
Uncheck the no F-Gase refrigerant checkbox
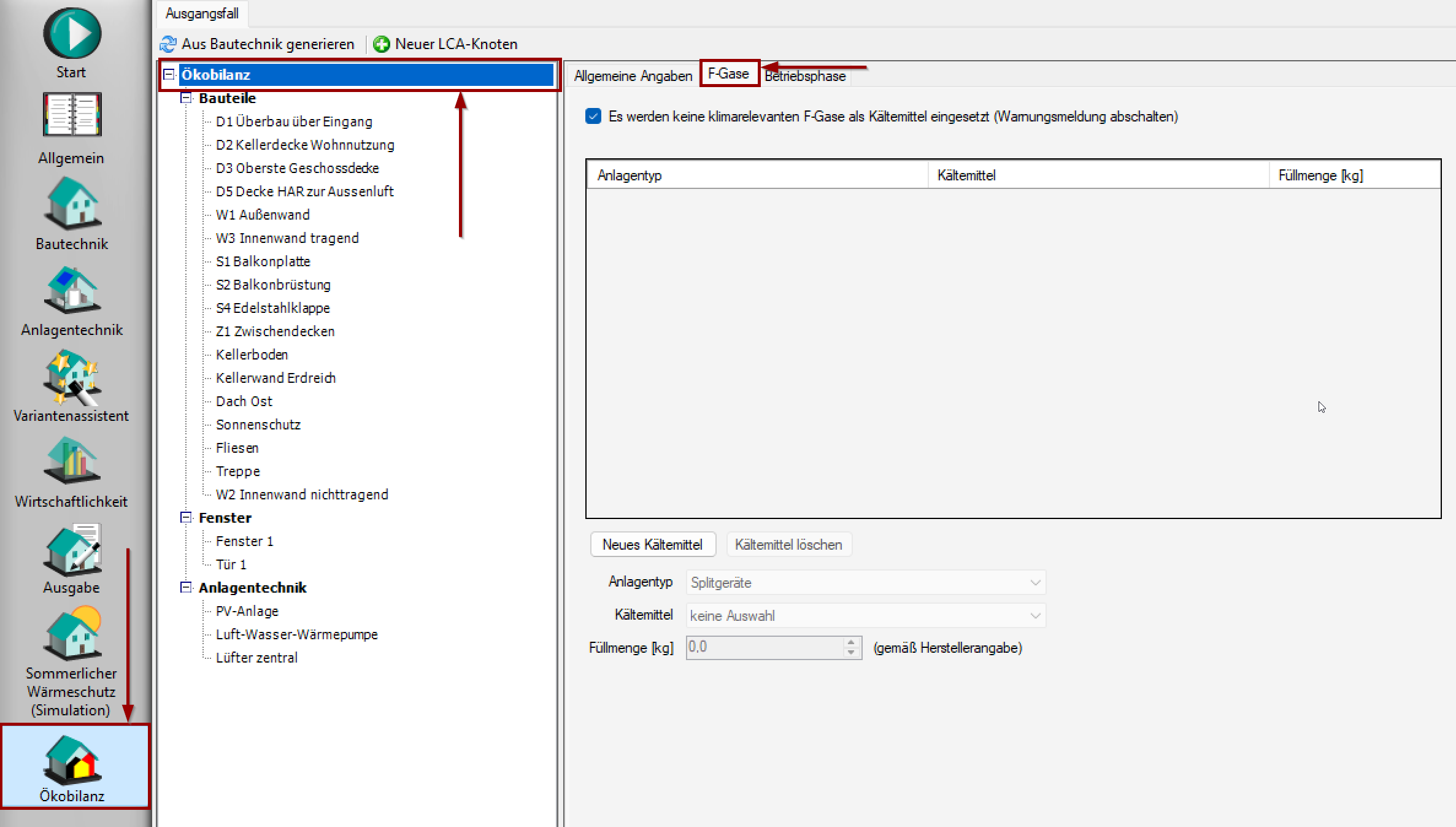[x=593, y=117]
